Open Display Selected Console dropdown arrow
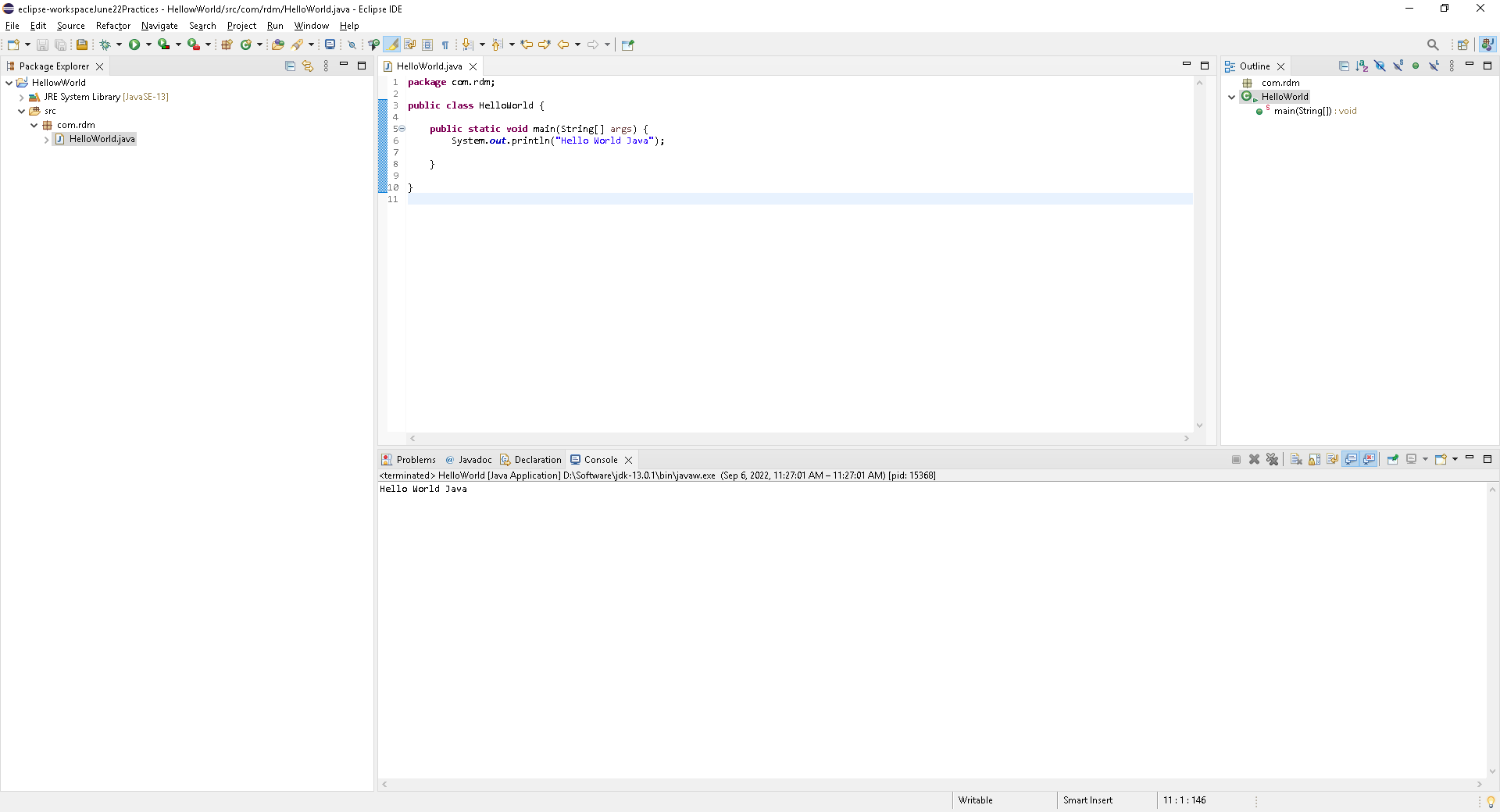This screenshot has height=812, width=1500. pos(1425,460)
